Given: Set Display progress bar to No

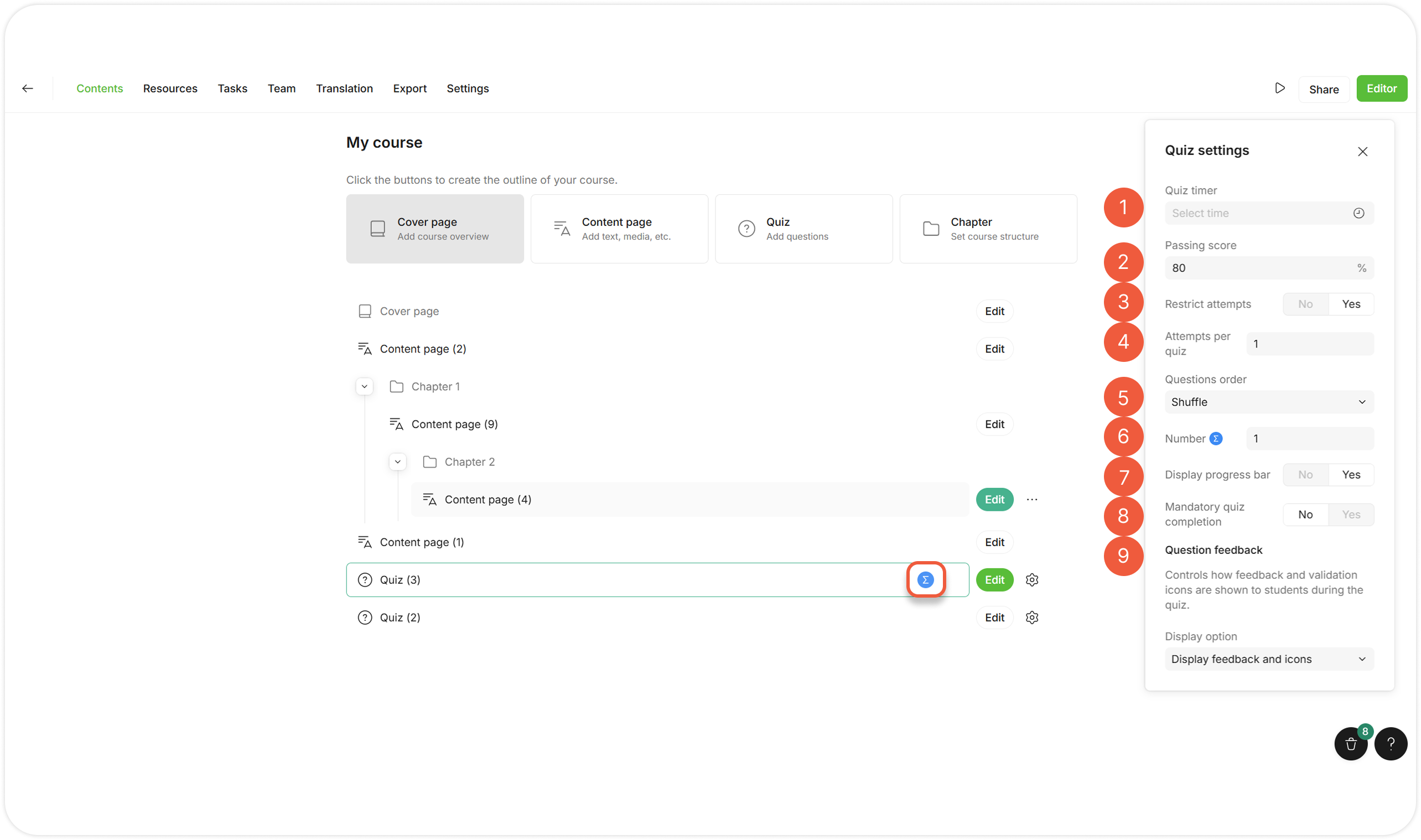Looking at the screenshot, I should [1305, 475].
